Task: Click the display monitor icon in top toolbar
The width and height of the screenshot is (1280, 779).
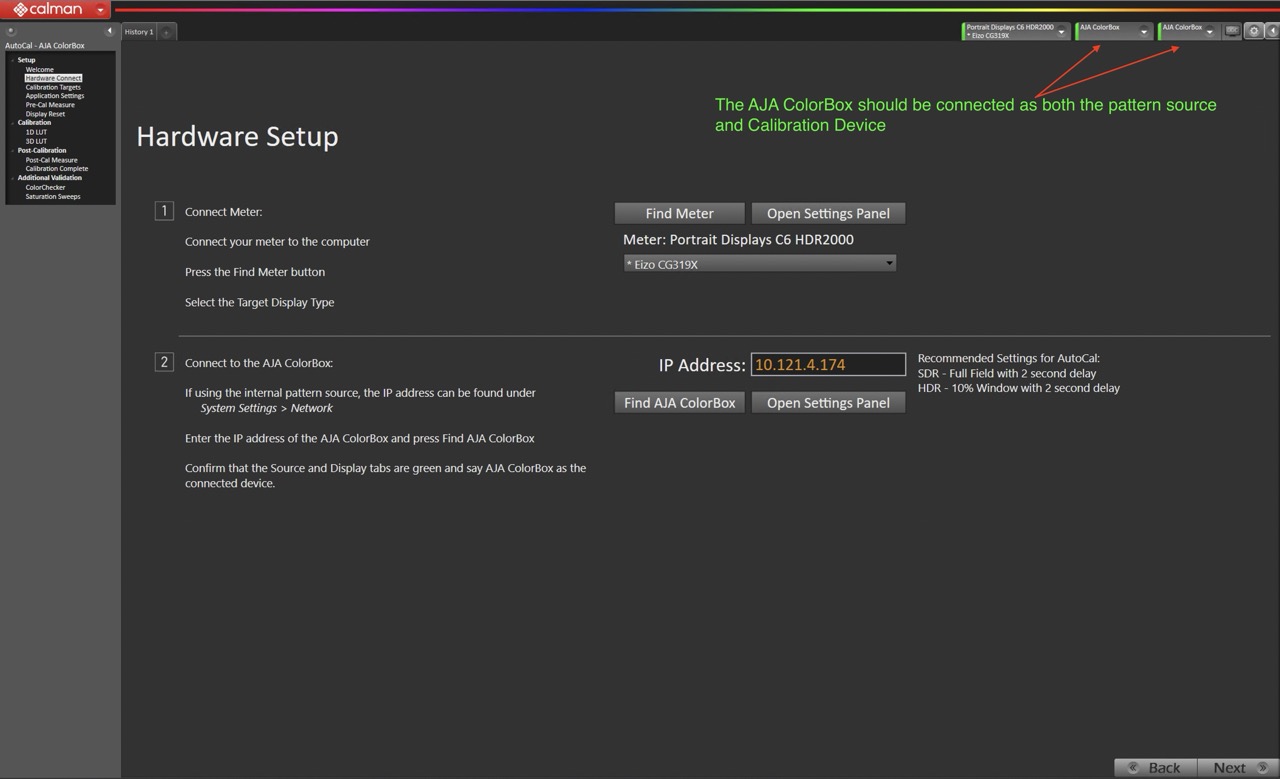Action: pyautogui.click(x=1232, y=31)
